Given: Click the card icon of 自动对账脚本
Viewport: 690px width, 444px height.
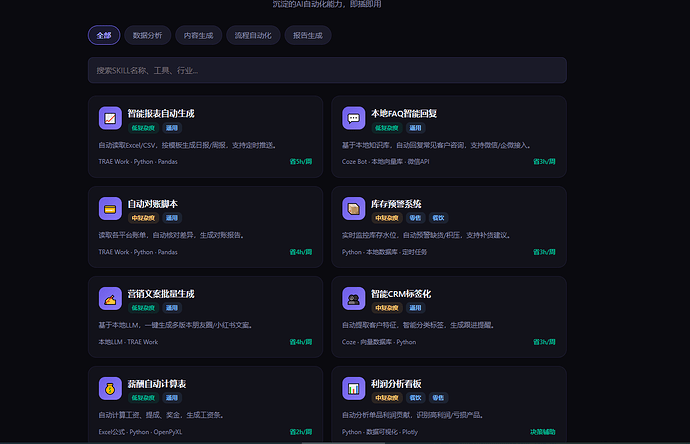Looking at the screenshot, I should tap(110, 209).
